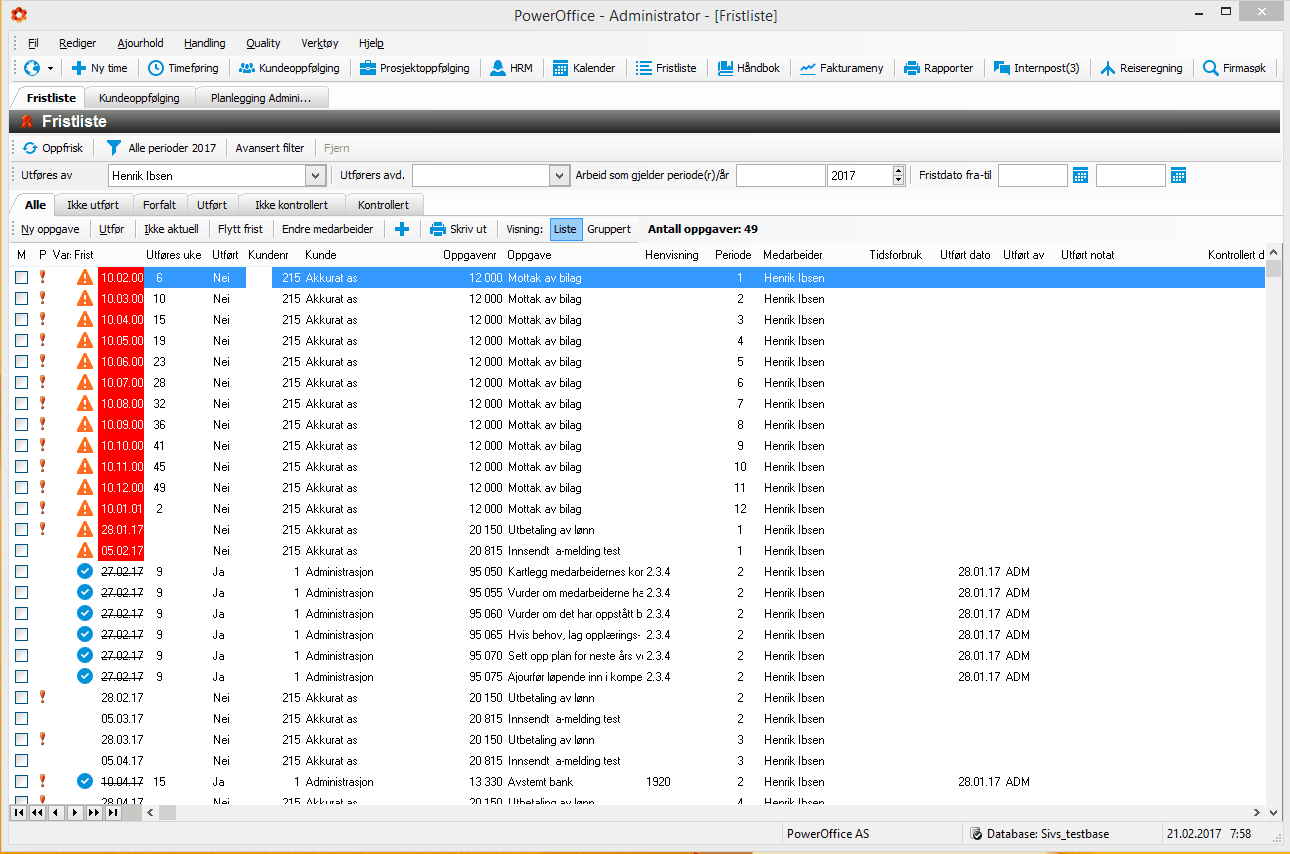Click the horizontal scrollbar right arrow
The width and height of the screenshot is (1290, 854).
pyautogui.click(x=1257, y=813)
